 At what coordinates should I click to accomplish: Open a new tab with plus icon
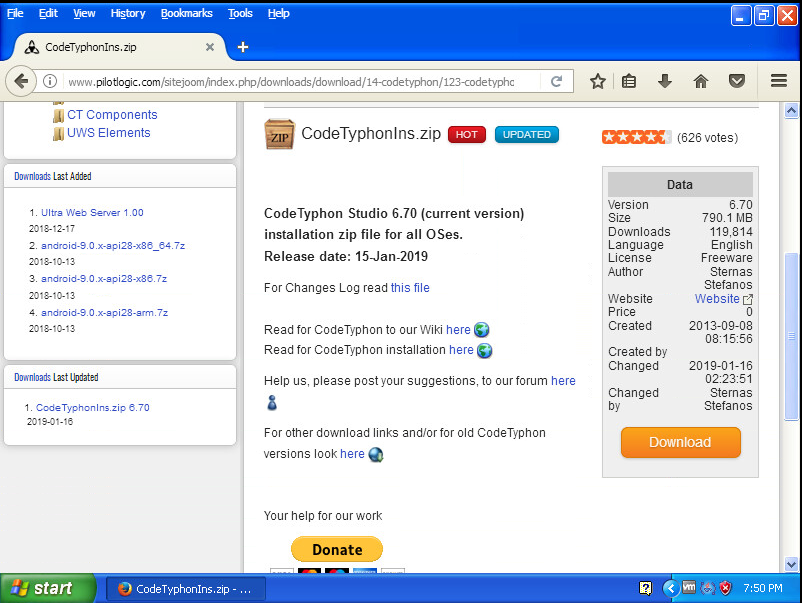pos(243,47)
